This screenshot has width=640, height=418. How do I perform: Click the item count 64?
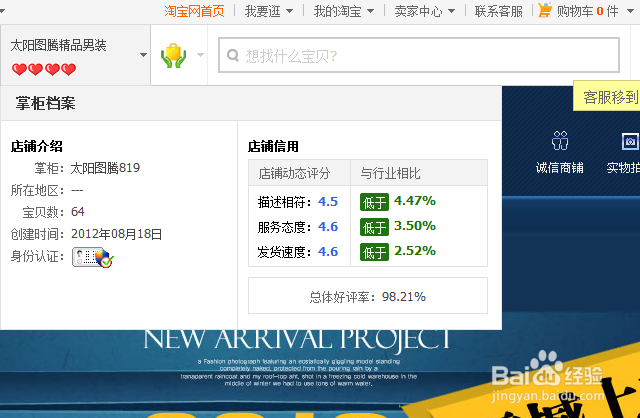[78, 211]
